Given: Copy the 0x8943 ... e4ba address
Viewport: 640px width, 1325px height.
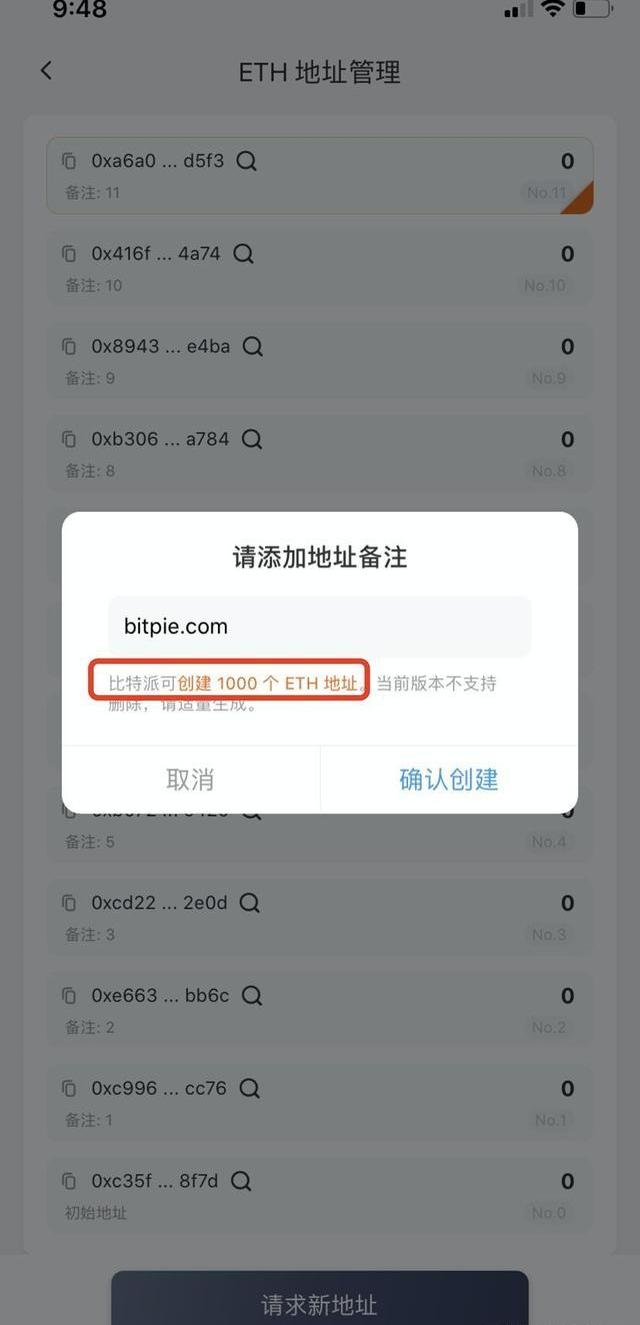Looking at the screenshot, I should pos(69,347).
